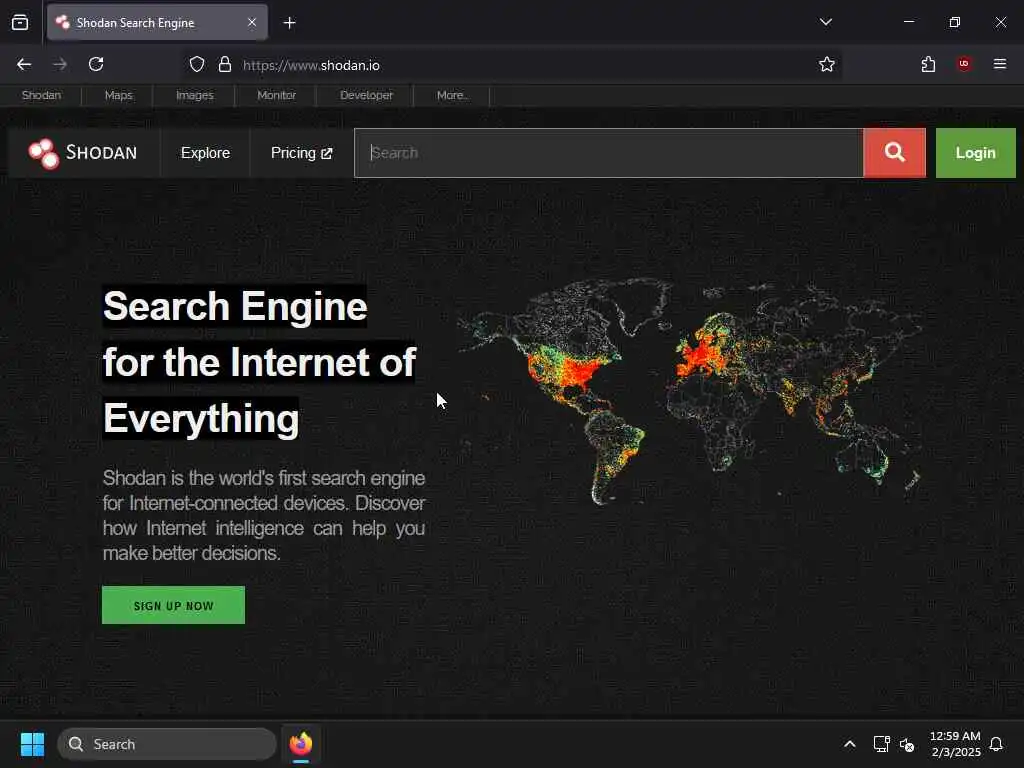Focus the Shodan search input field

click(609, 153)
